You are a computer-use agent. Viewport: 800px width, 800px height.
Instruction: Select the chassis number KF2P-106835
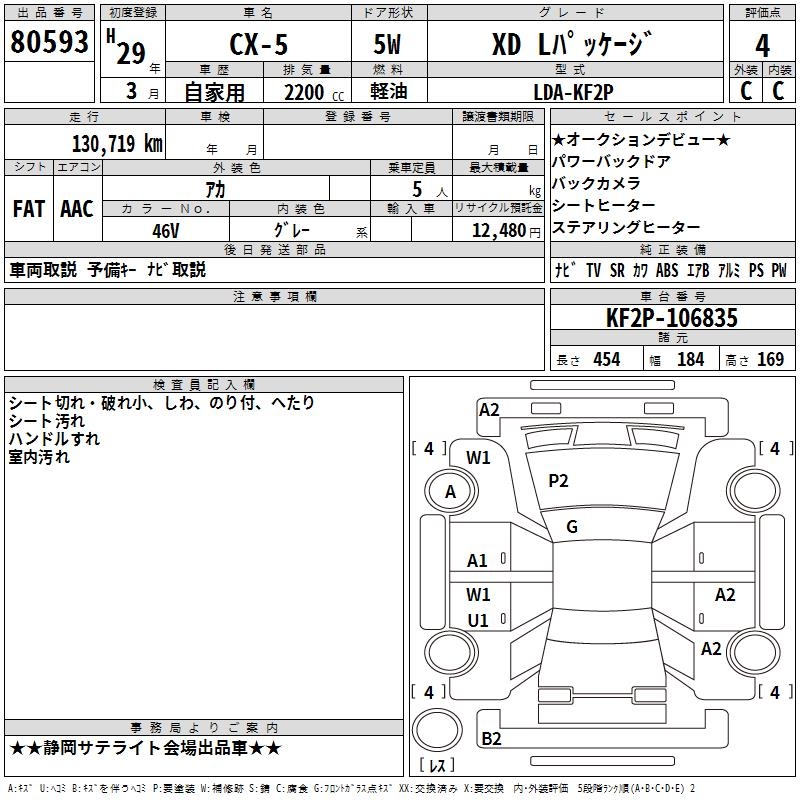point(672,318)
